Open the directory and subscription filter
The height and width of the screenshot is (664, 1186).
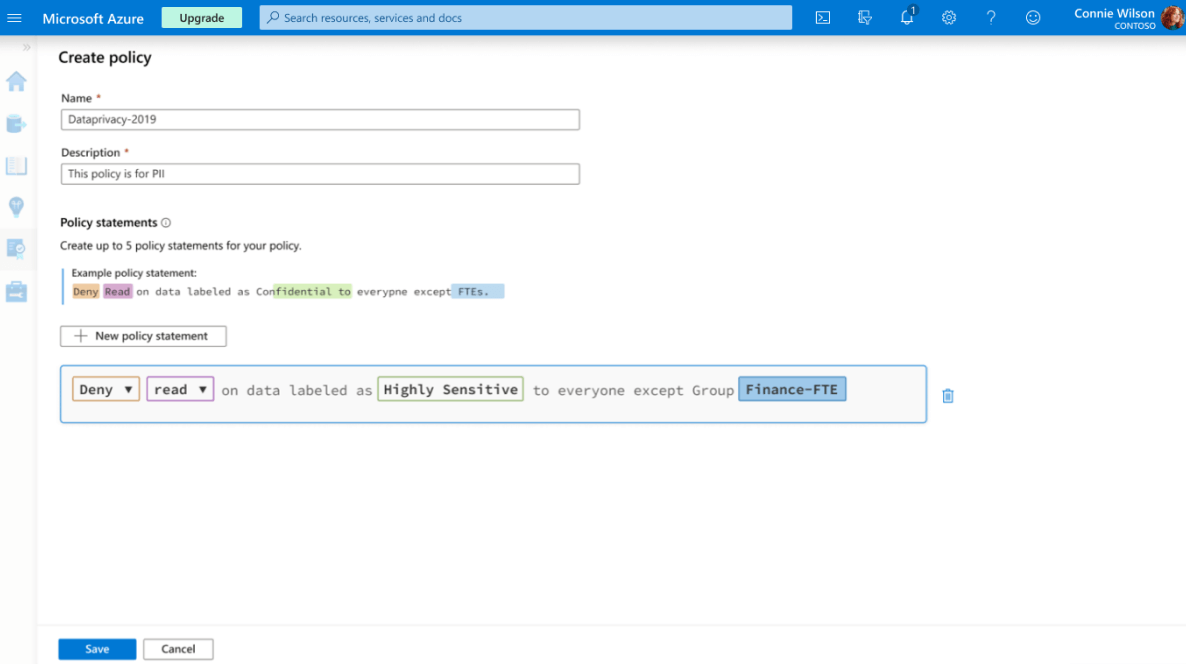865,18
